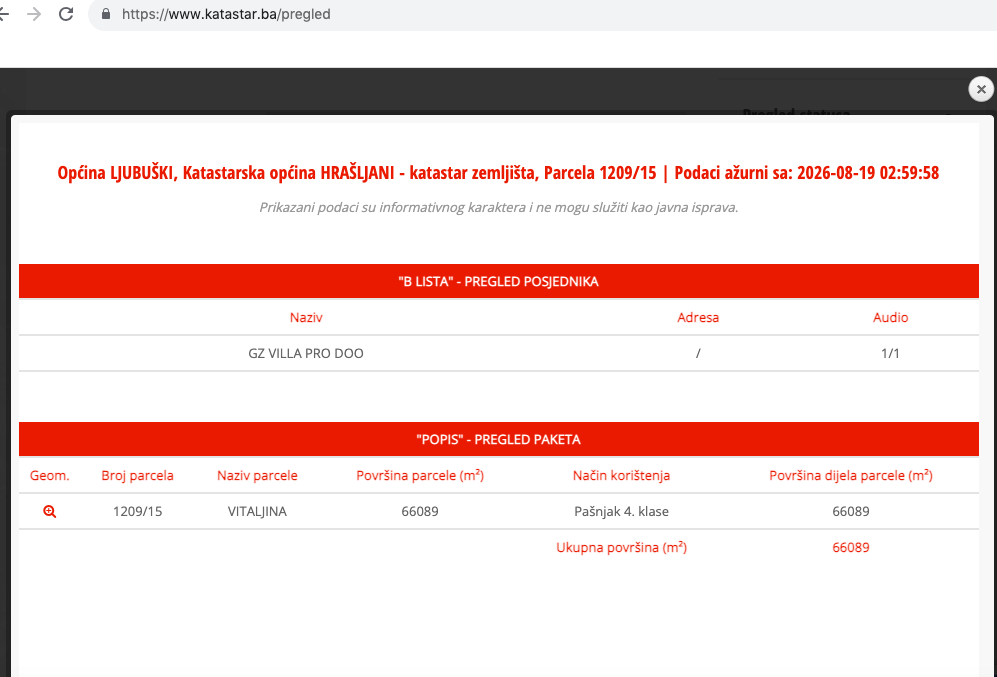997x677 pixels.
Task: Click the '"B LISTA" - PREGLED POSJEDNIKA' section header
Action: click(x=498, y=281)
